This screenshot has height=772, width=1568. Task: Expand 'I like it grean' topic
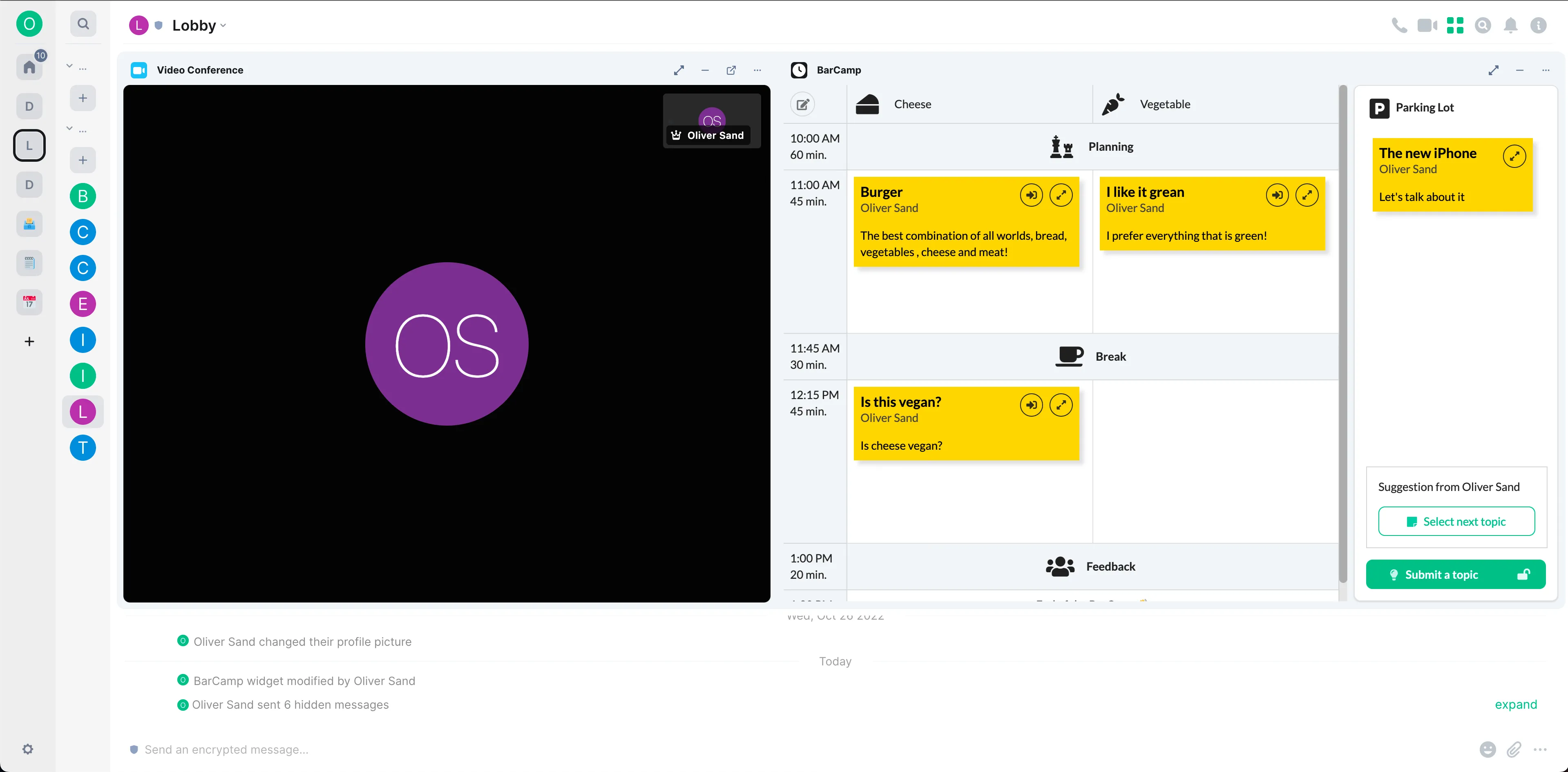pyautogui.click(x=1307, y=195)
